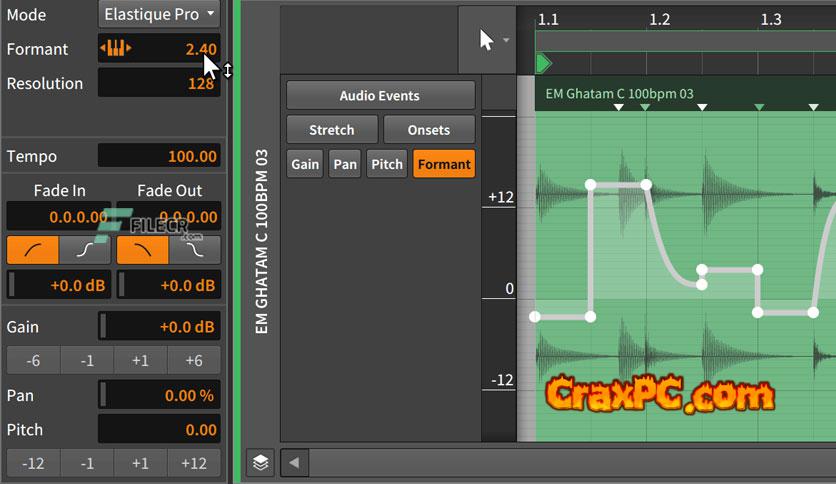This screenshot has height=484, width=836.
Task: Click the second green stretch marker
Action: point(759,107)
